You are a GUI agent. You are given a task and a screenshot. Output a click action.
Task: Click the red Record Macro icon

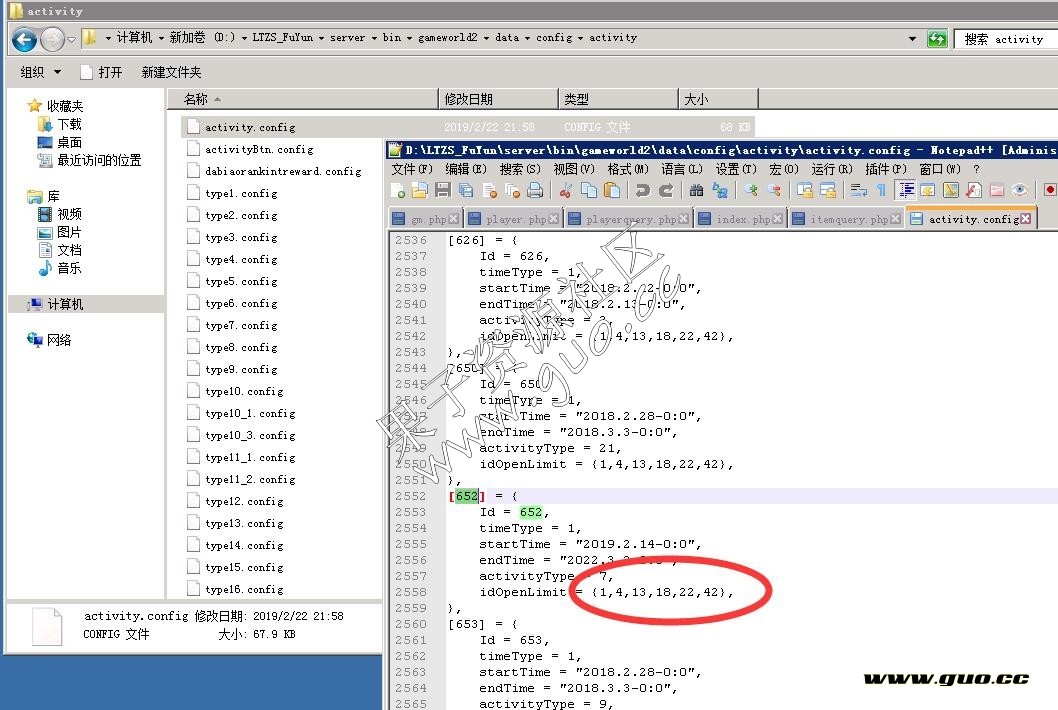pos(1049,191)
